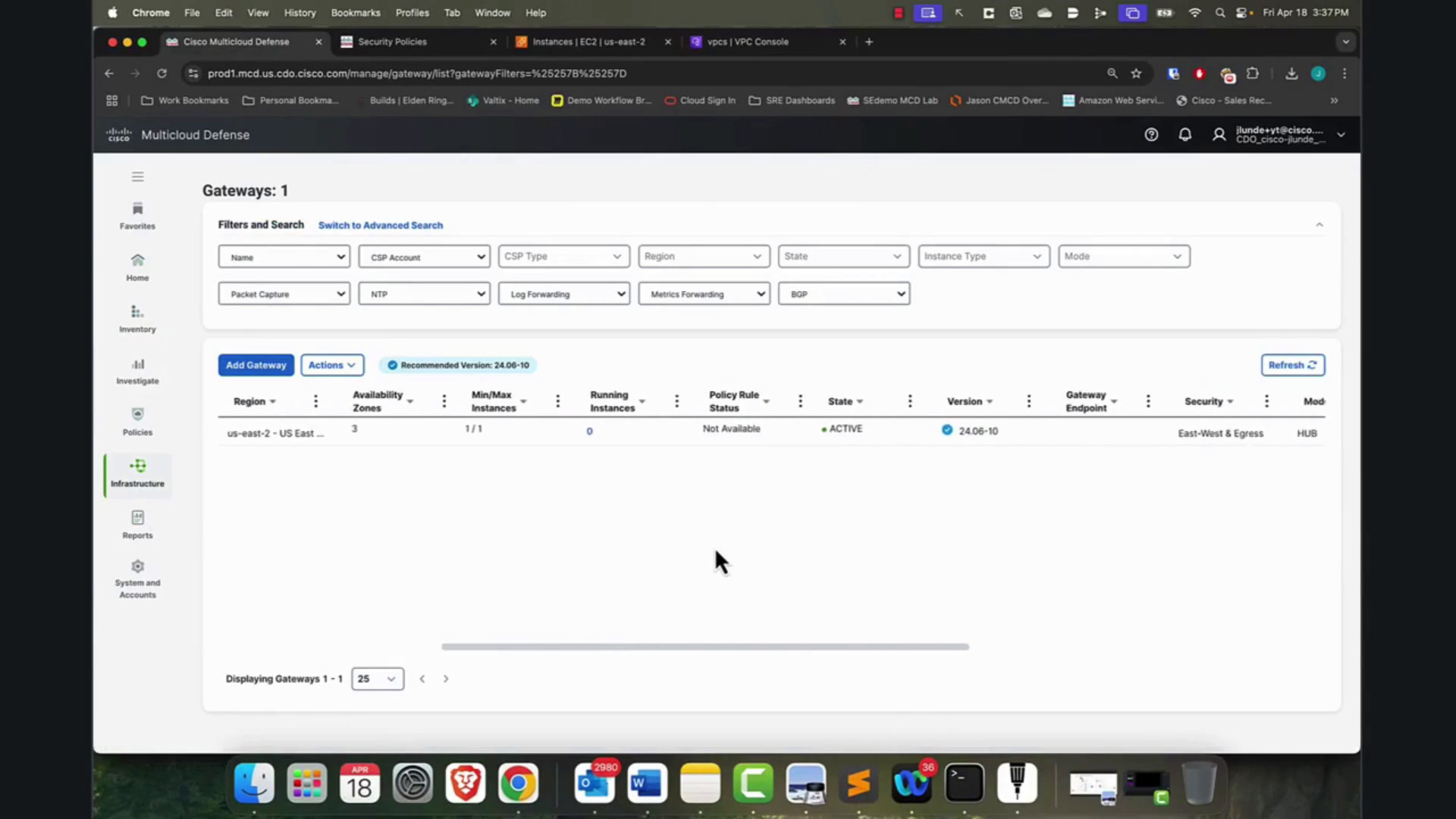Open the Name filter dropdown
The image size is (1456, 819).
[284, 257]
